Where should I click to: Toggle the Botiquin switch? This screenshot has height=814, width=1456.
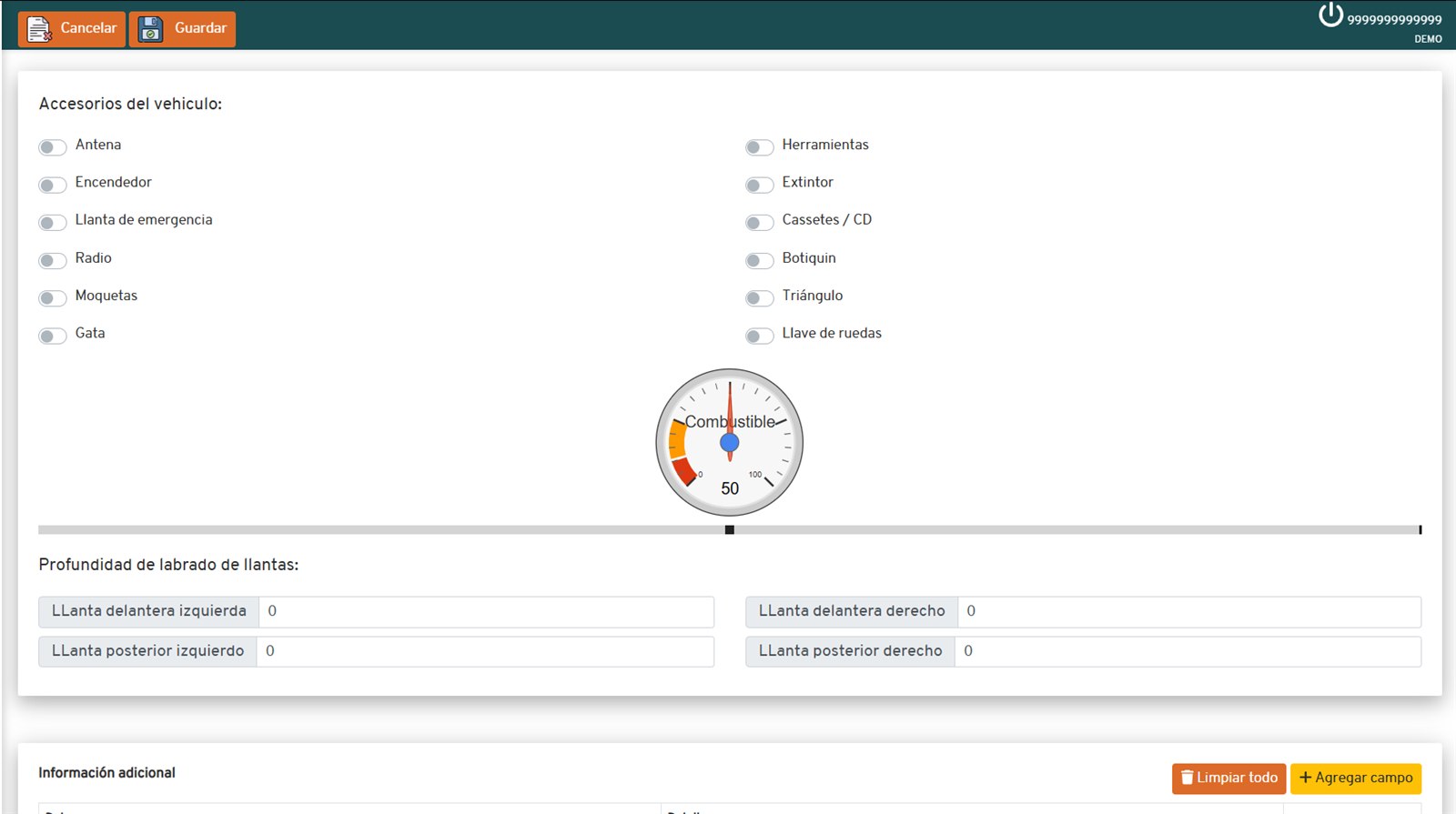[759, 261]
